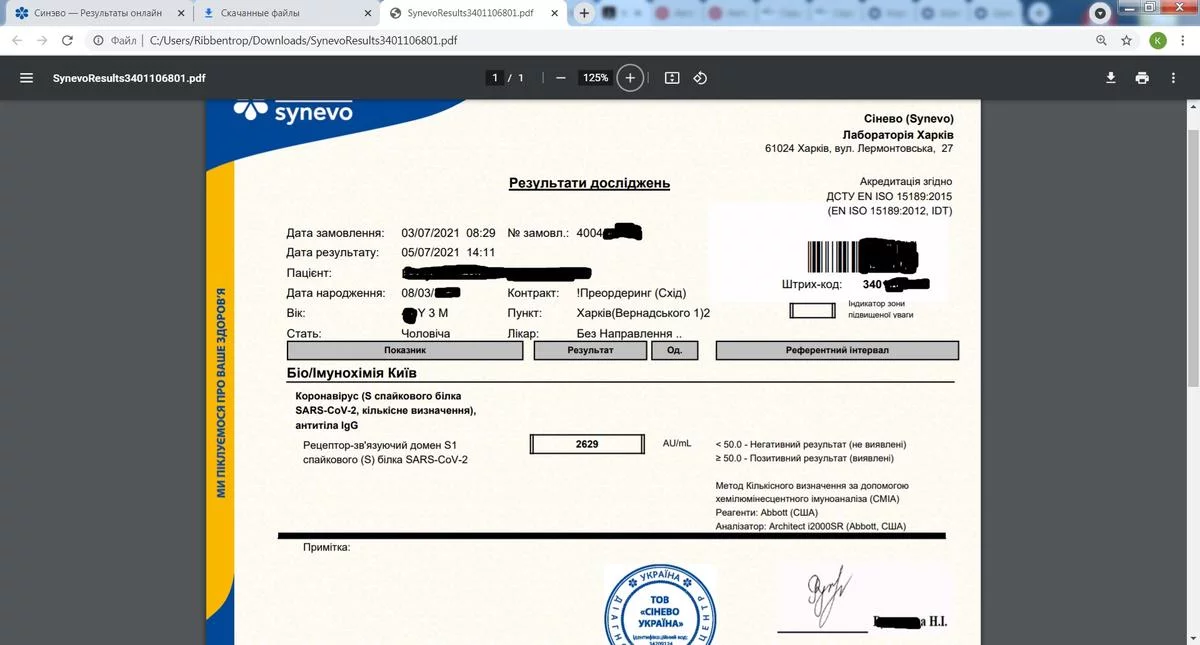Click the < 50.0 Негативний результат line
The image size is (1200, 645).
(812, 443)
